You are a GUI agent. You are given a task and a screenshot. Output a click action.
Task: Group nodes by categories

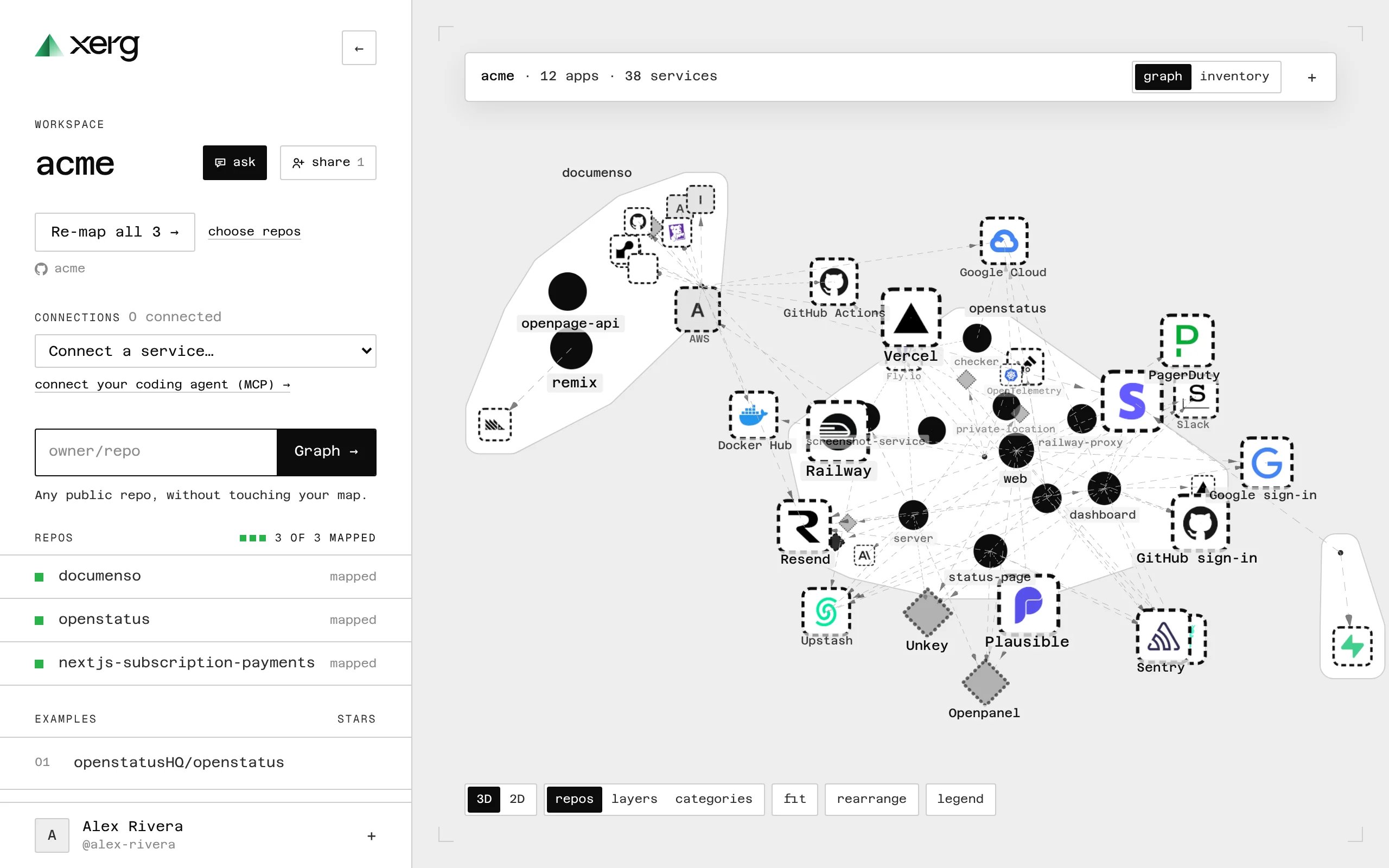(x=713, y=799)
